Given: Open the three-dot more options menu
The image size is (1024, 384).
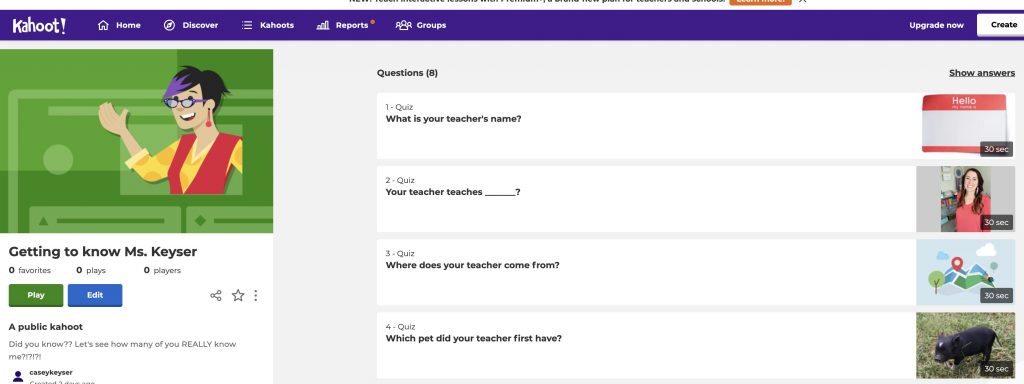Looking at the screenshot, I should pos(255,296).
